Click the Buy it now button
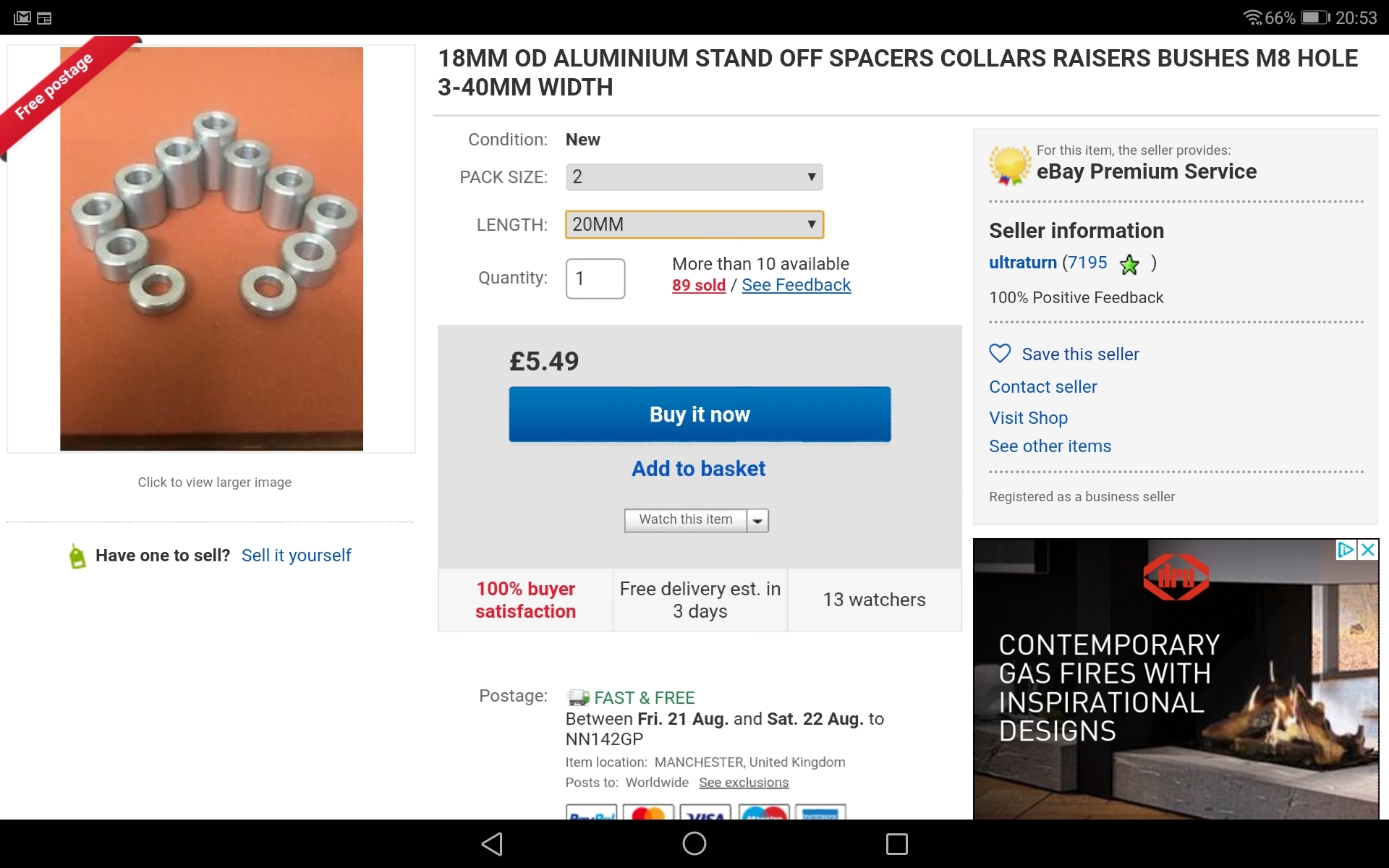Image resolution: width=1389 pixels, height=868 pixels. tap(700, 414)
